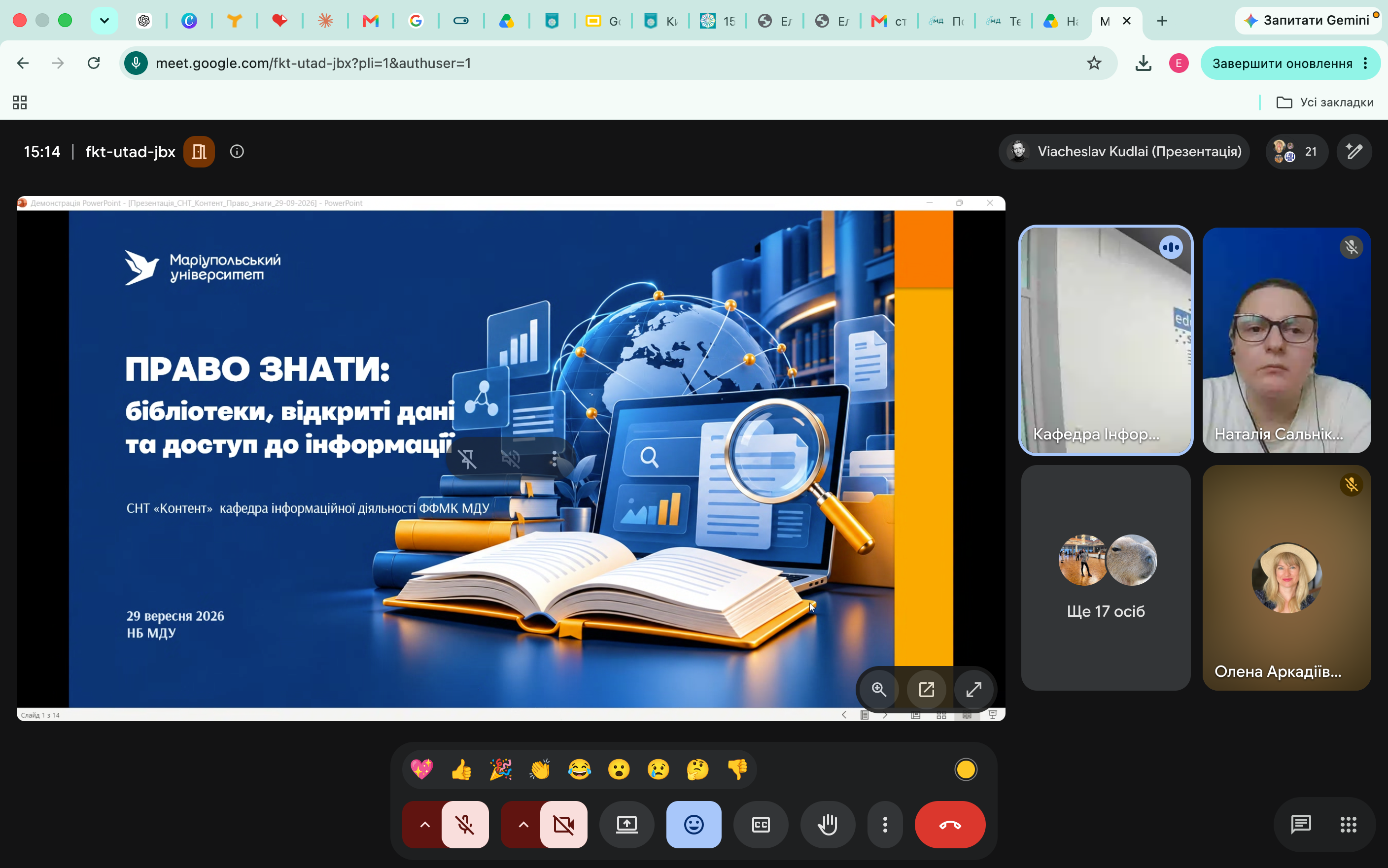Image resolution: width=1388 pixels, height=868 pixels.
Task: Expand video settings chevron beside the camera
Action: click(x=522, y=825)
